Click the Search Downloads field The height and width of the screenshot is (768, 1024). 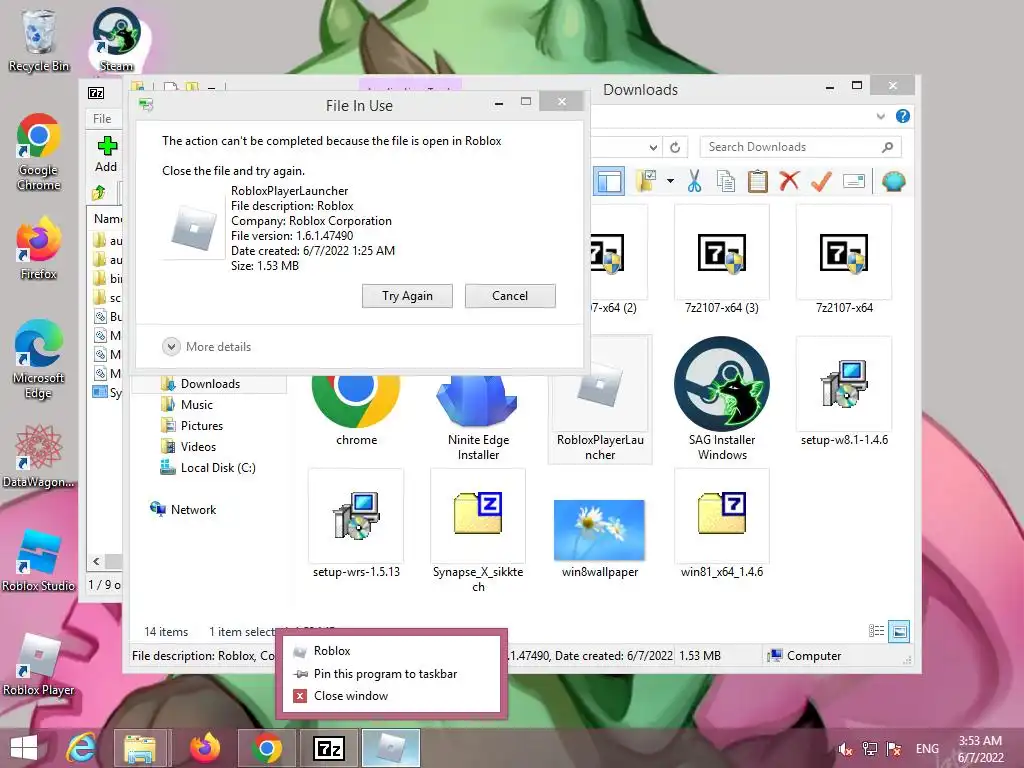point(800,147)
